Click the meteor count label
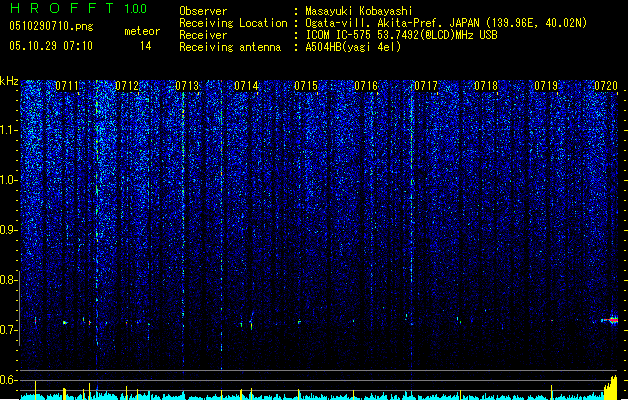The height and width of the screenshot is (400, 629). [x=142, y=31]
